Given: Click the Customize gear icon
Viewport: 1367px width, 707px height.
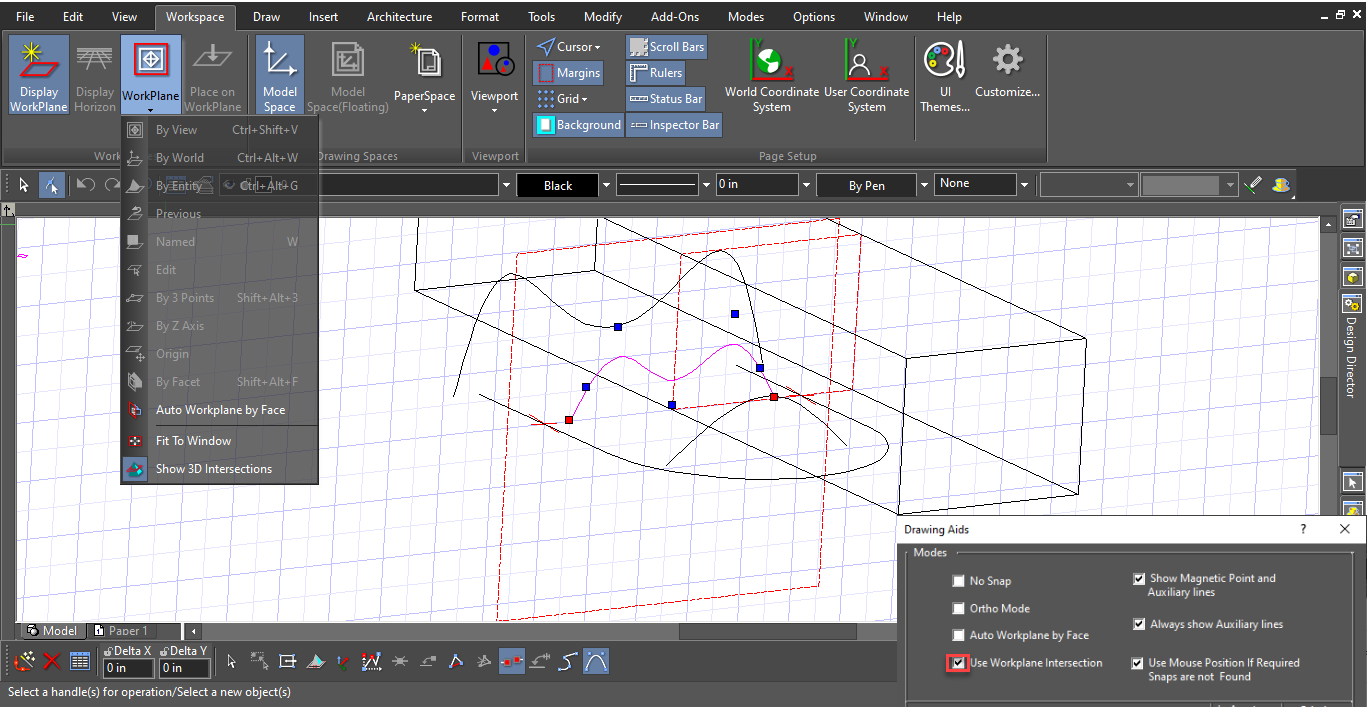Looking at the screenshot, I should (1007, 70).
